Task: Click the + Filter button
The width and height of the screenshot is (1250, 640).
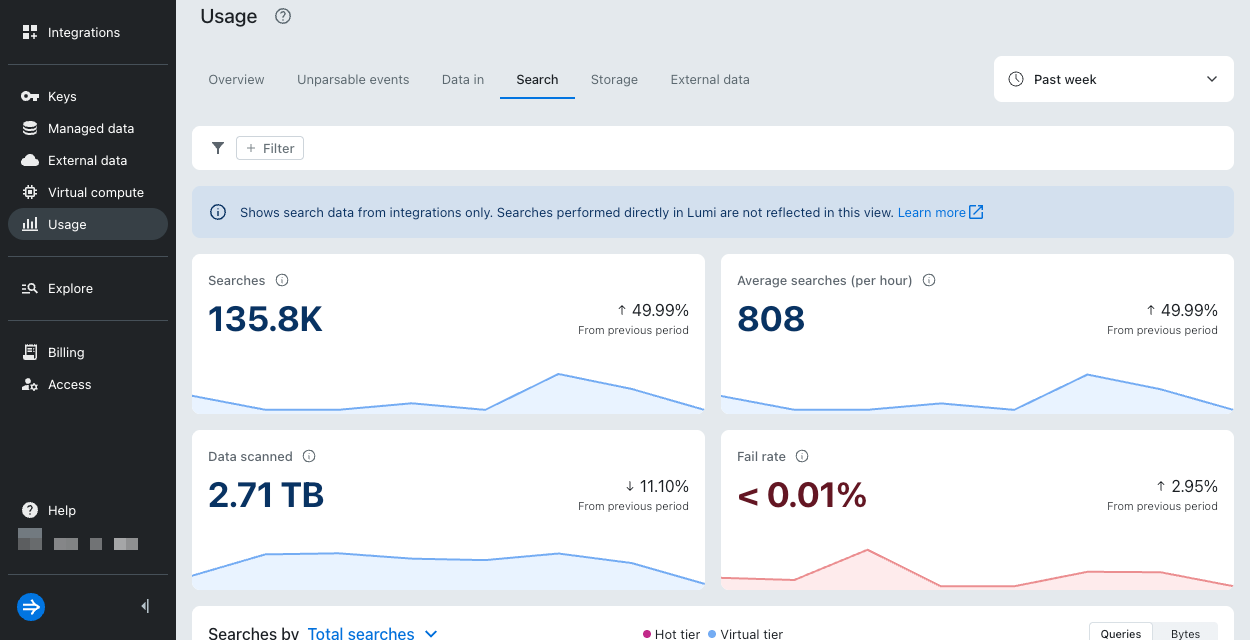Action: 270,148
